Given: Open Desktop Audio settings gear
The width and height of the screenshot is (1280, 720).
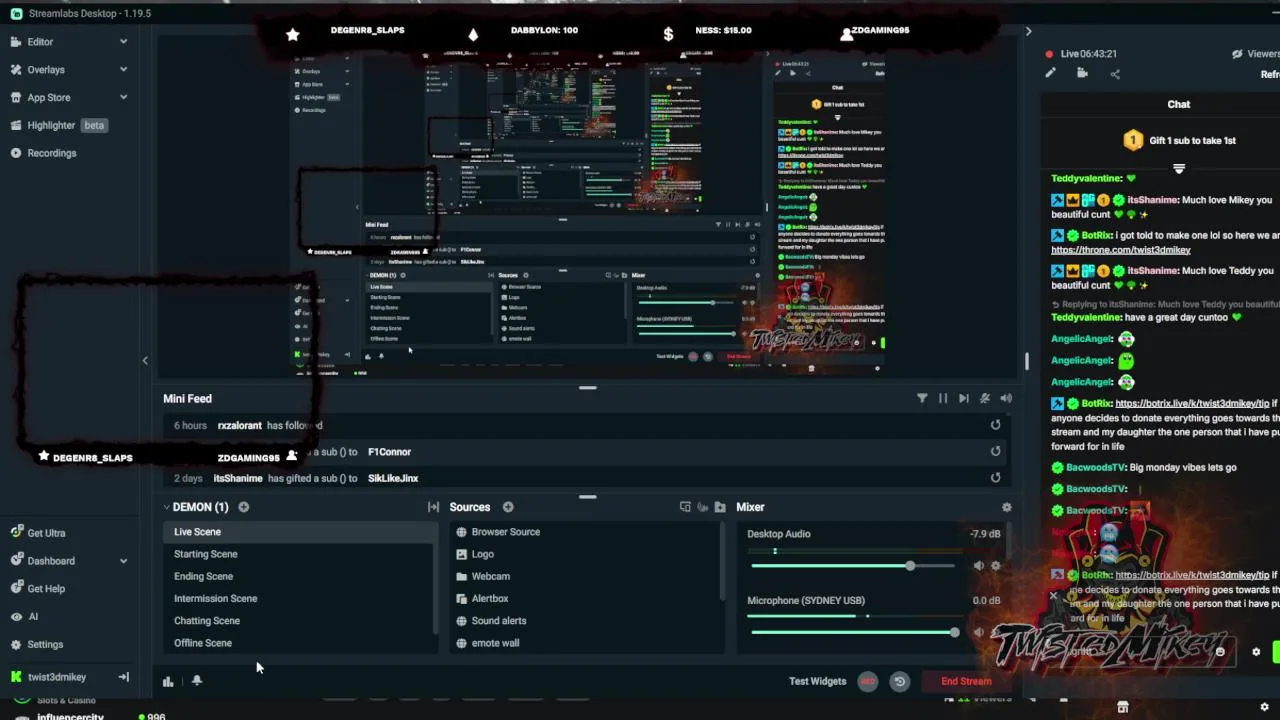Looking at the screenshot, I should 995,566.
